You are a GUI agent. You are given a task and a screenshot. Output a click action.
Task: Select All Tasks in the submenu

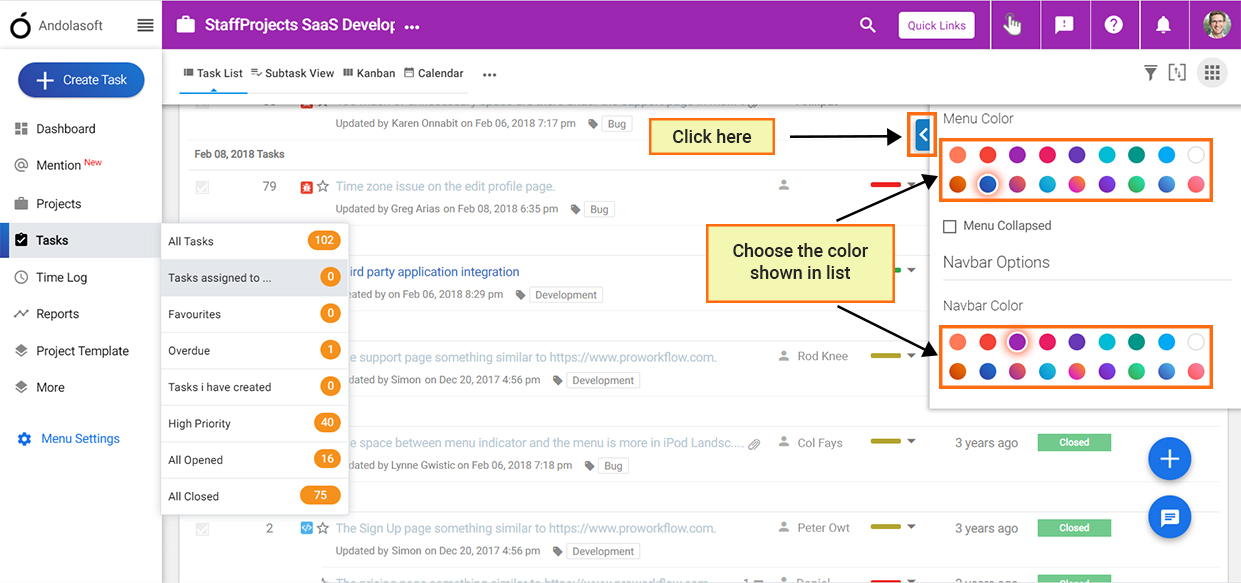pos(254,241)
